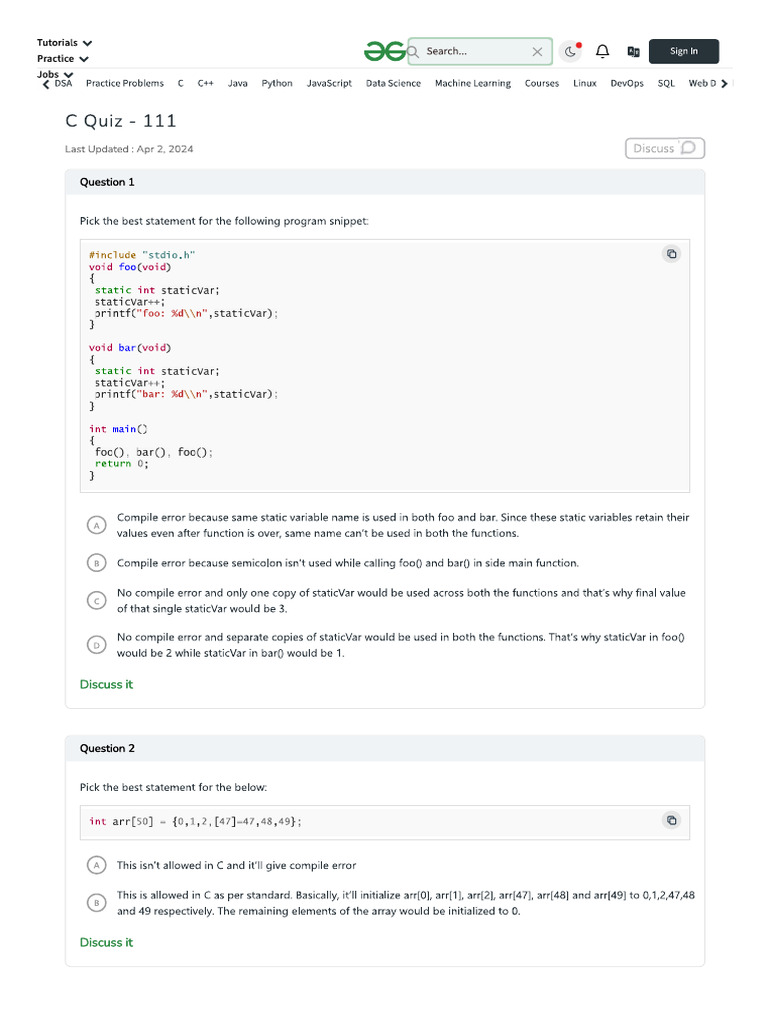Open the Machine Learning topic
The height and width of the screenshot is (1024, 768).
coord(472,84)
